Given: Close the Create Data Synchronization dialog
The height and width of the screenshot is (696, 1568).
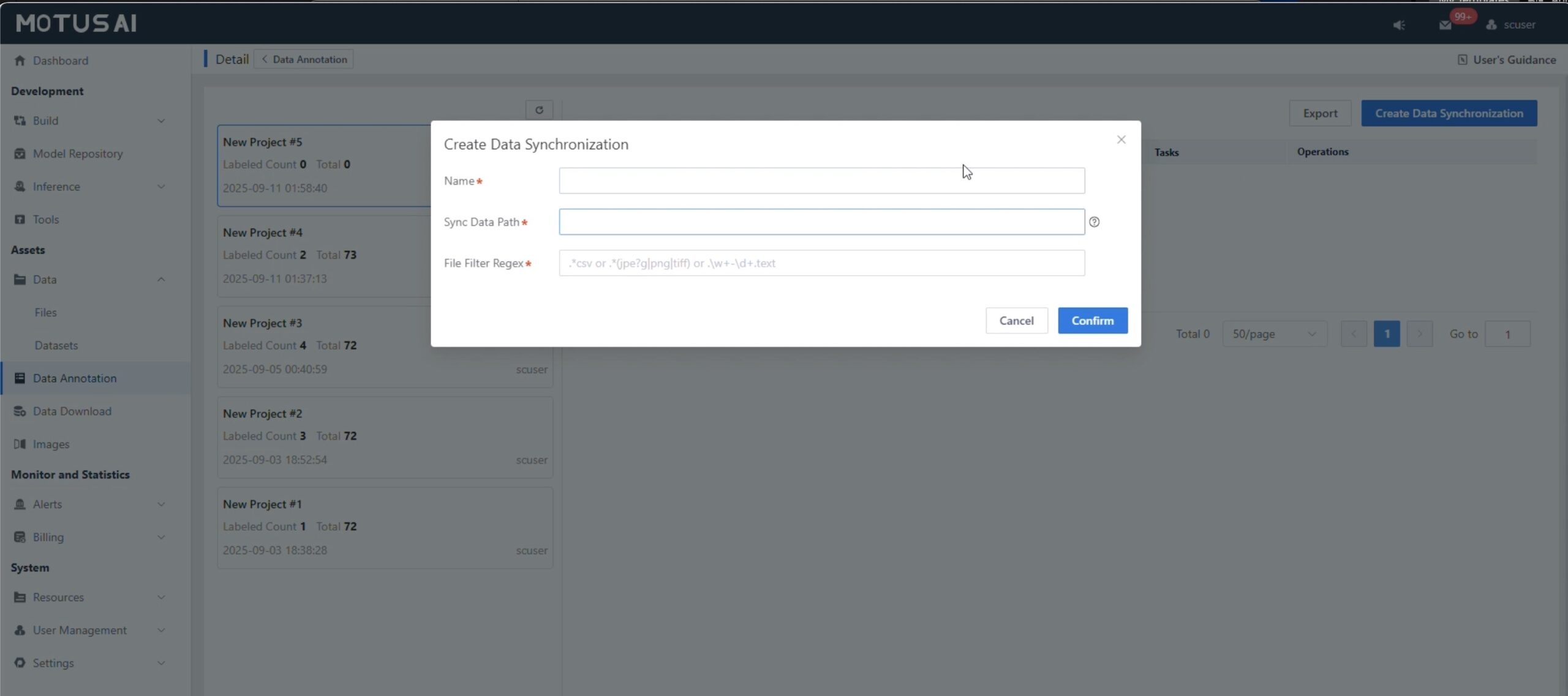Looking at the screenshot, I should tap(1121, 140).
